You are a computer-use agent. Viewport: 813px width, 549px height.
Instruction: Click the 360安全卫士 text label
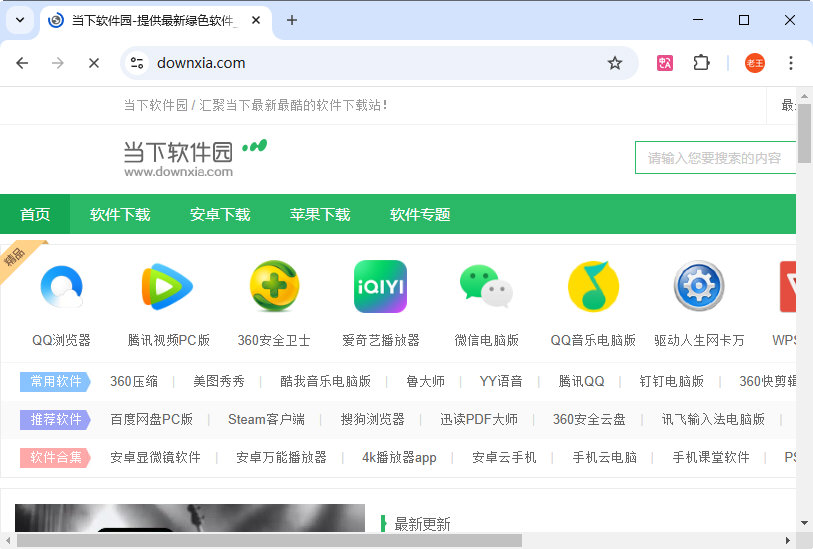tap(274, 341)
